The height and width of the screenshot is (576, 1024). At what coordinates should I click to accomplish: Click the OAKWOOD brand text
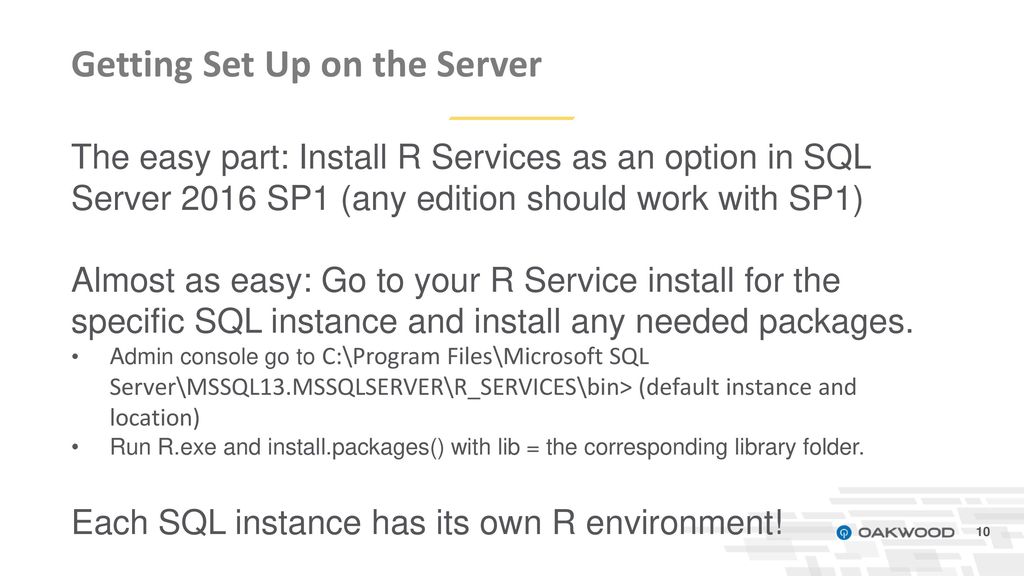[906, 533]
